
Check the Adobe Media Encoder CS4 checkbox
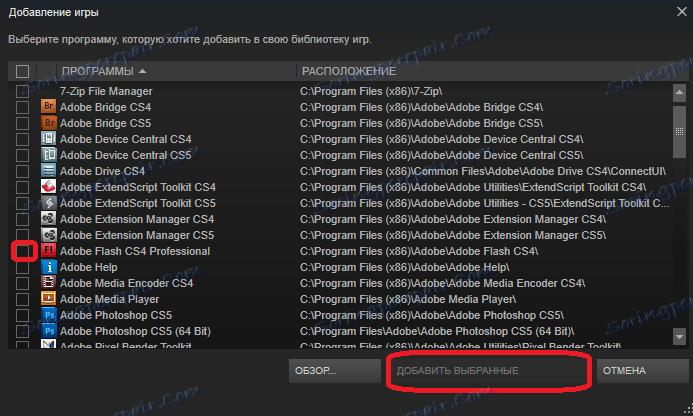click(x=23, y=283)
